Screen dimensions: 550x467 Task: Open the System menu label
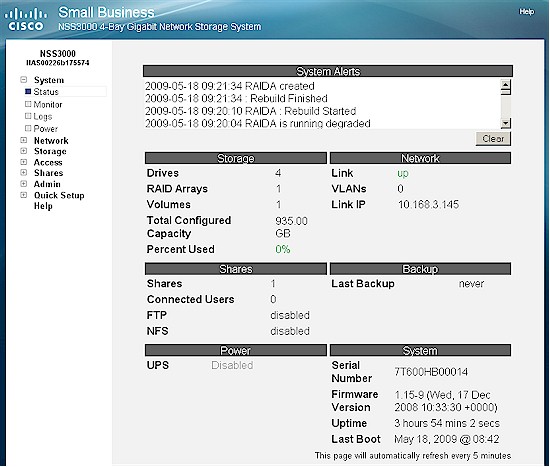click(49, 80)
